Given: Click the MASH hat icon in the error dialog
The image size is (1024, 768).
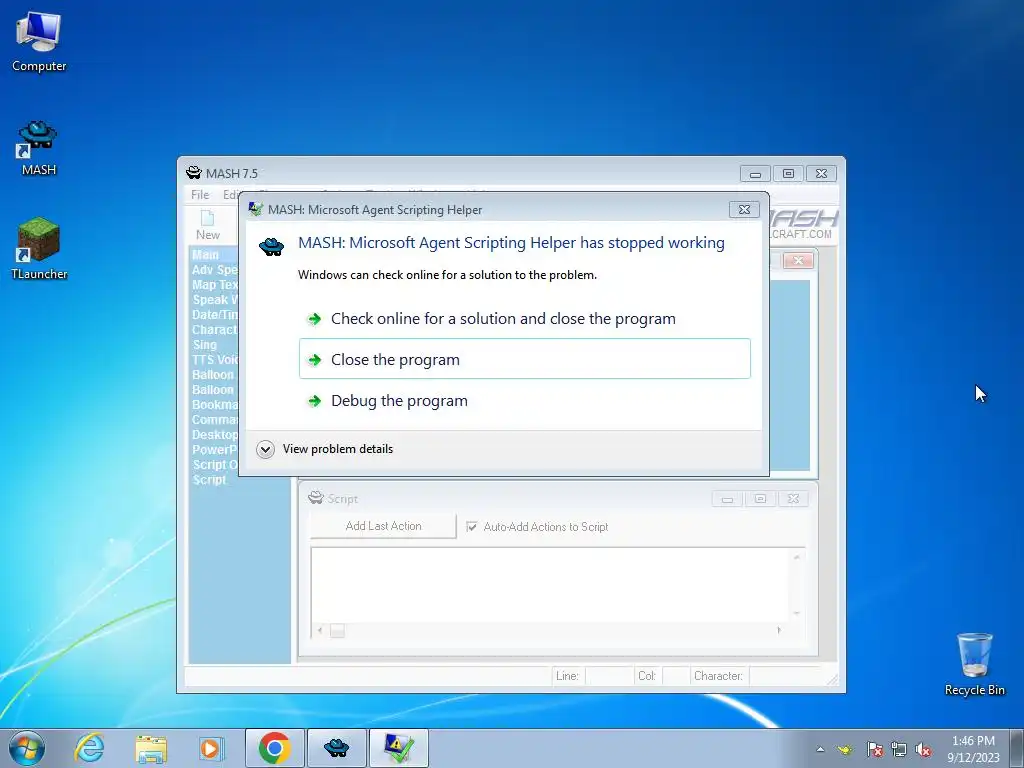Looking at the screenshot, I should (271, 246).
